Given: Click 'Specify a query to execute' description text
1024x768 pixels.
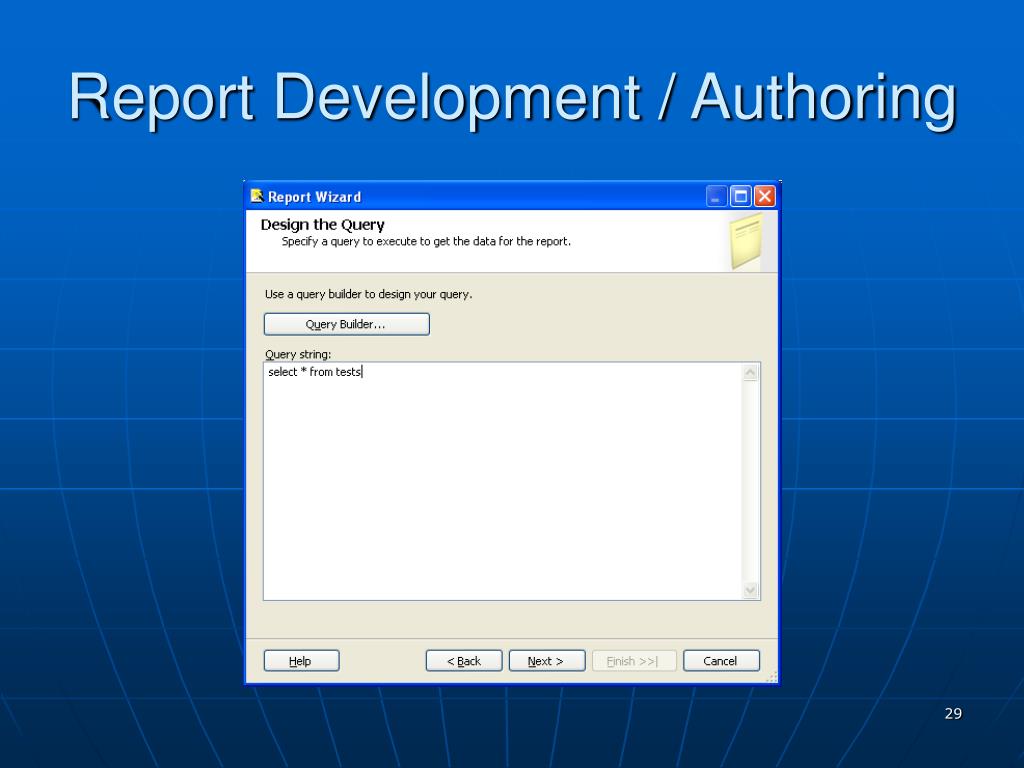Looking at the screenshot, I should point(426,242).
